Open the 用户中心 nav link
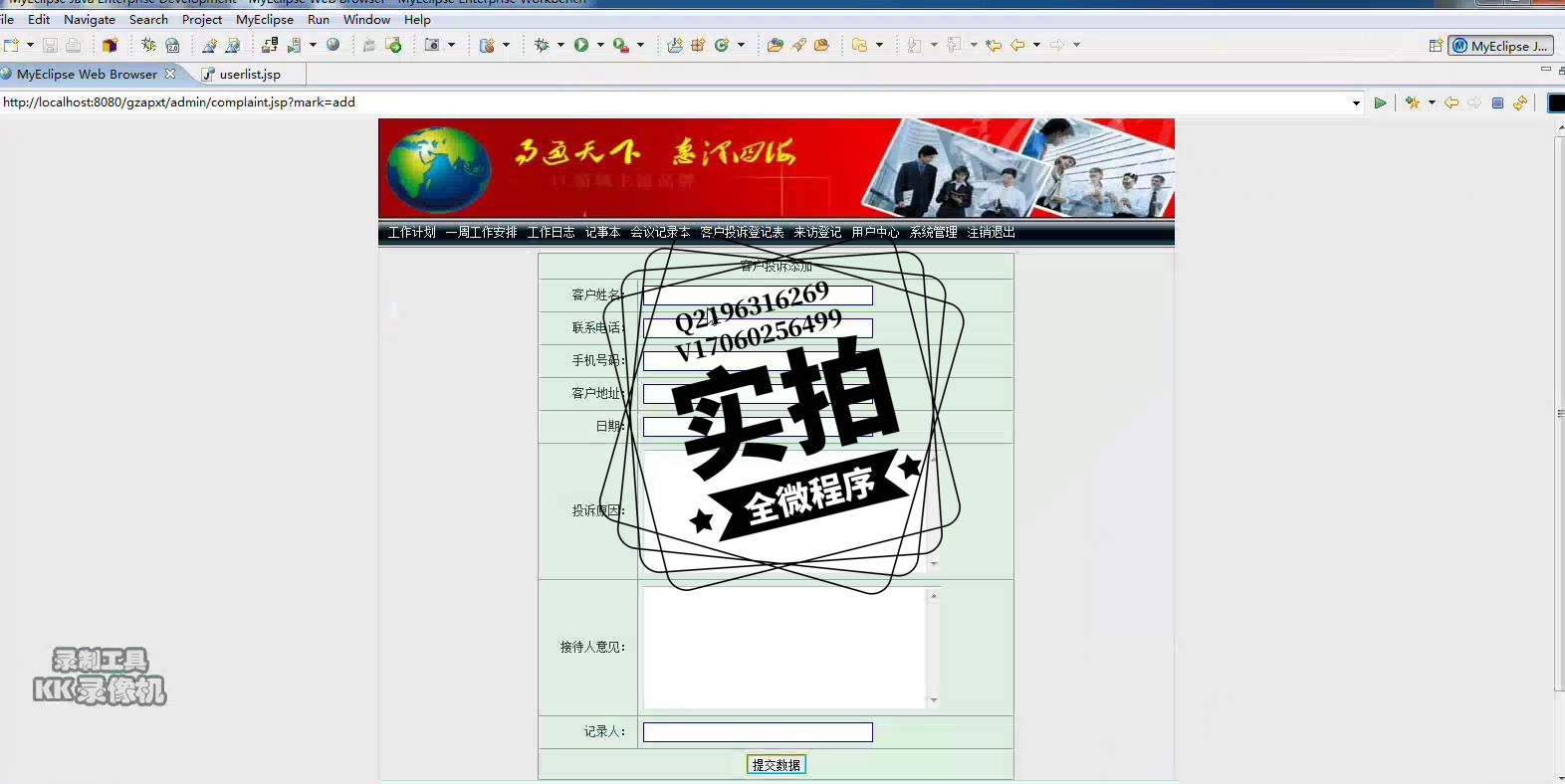This screenshot has width=1565, height=784. 875,232
